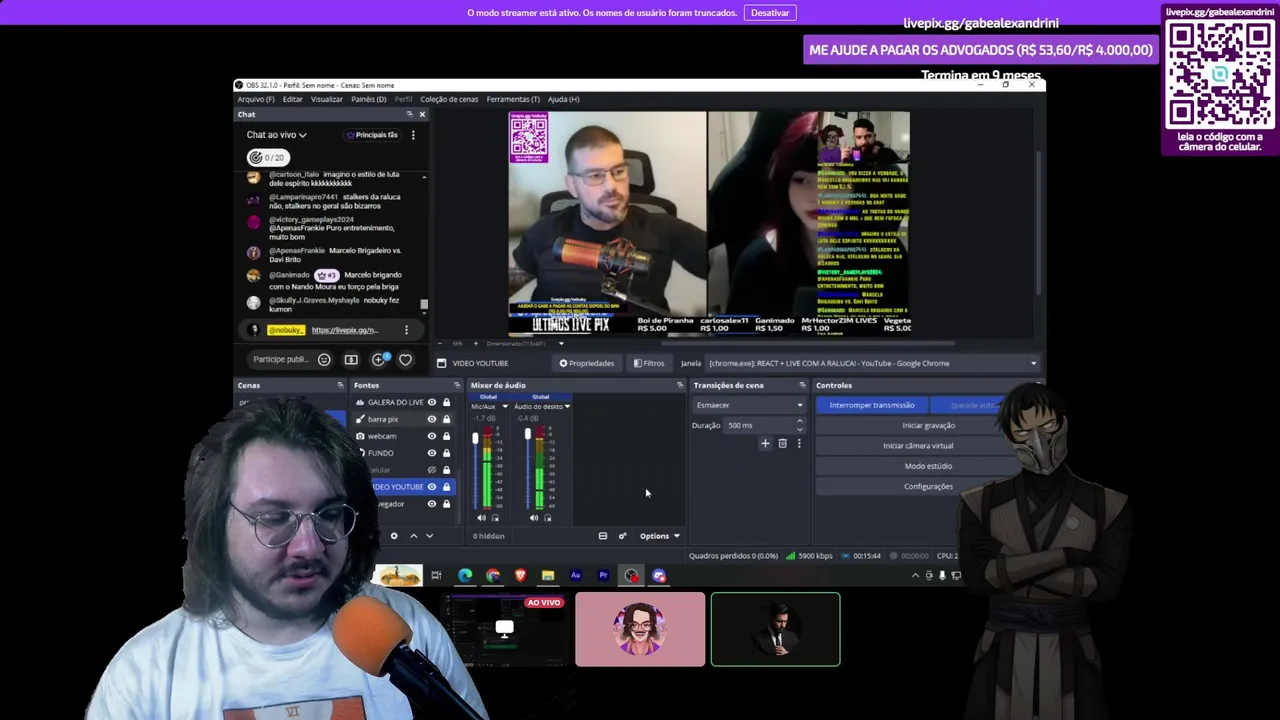This screenshot has height=720, width=1280.
Task: Move selected source up in Fontes
Action: 413,536
